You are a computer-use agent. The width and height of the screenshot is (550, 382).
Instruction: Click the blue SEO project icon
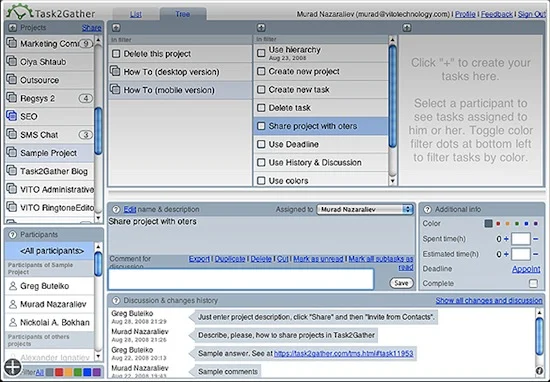pyautogui.click(x=12, y=116)
